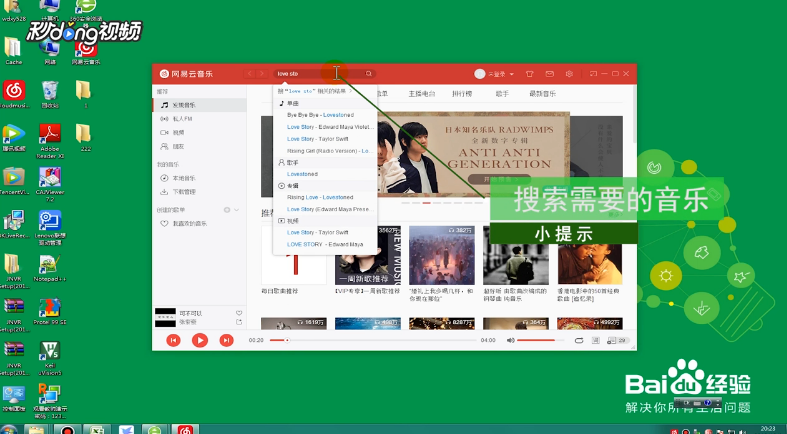Adjust the volume slider
Image resolution: width=787 pixels, height=434 pixels.
pos(540,340)
